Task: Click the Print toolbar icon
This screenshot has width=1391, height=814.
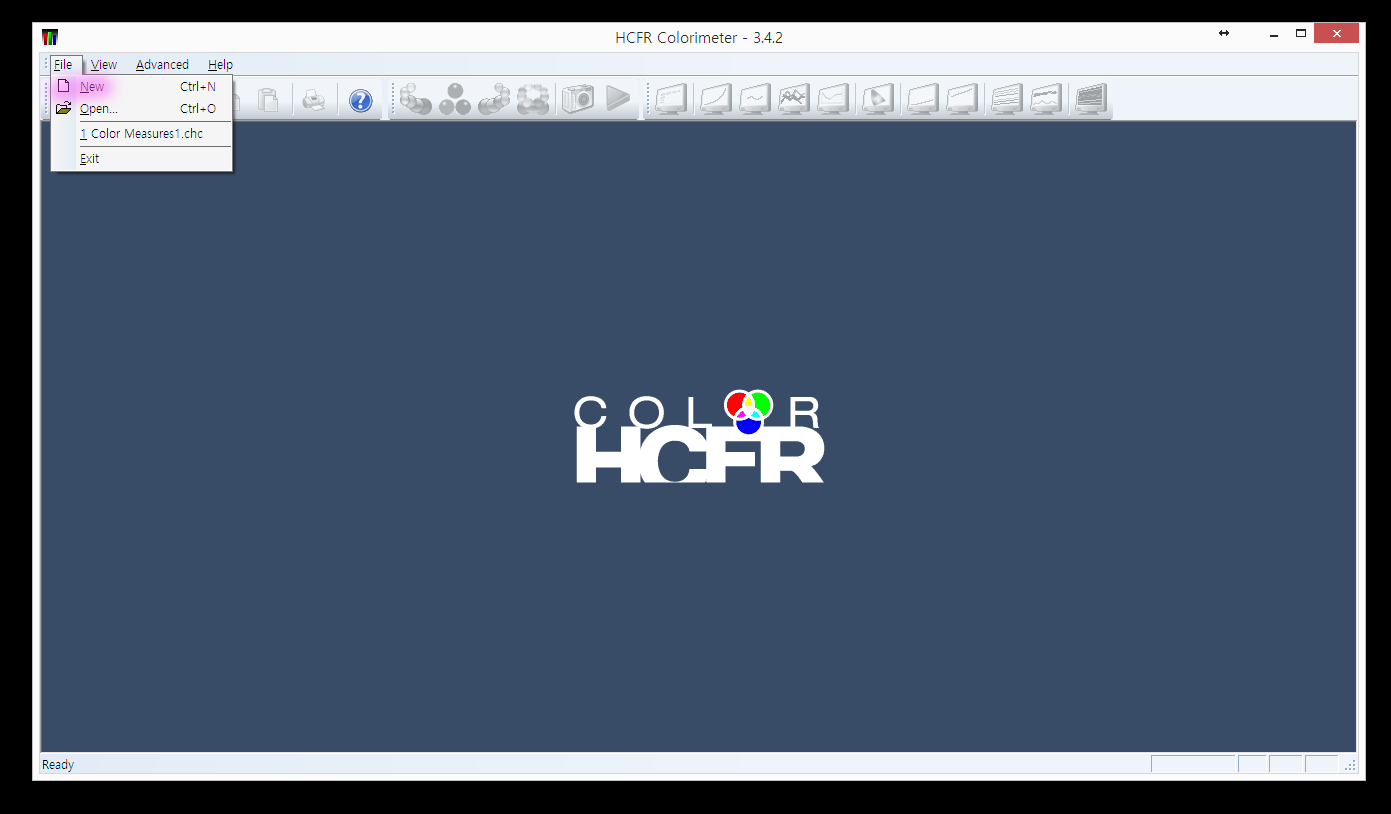Action: (314, 100)
